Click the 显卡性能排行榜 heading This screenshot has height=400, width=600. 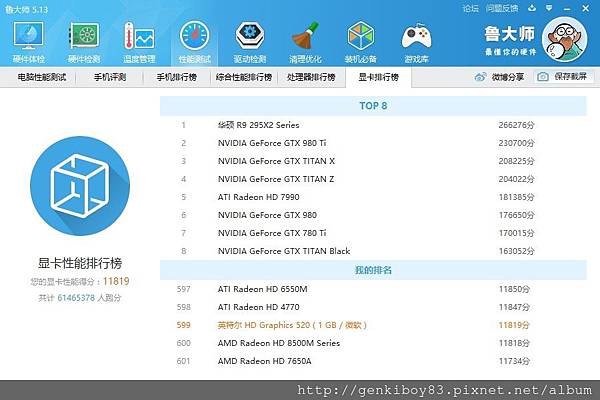point(80,263)
